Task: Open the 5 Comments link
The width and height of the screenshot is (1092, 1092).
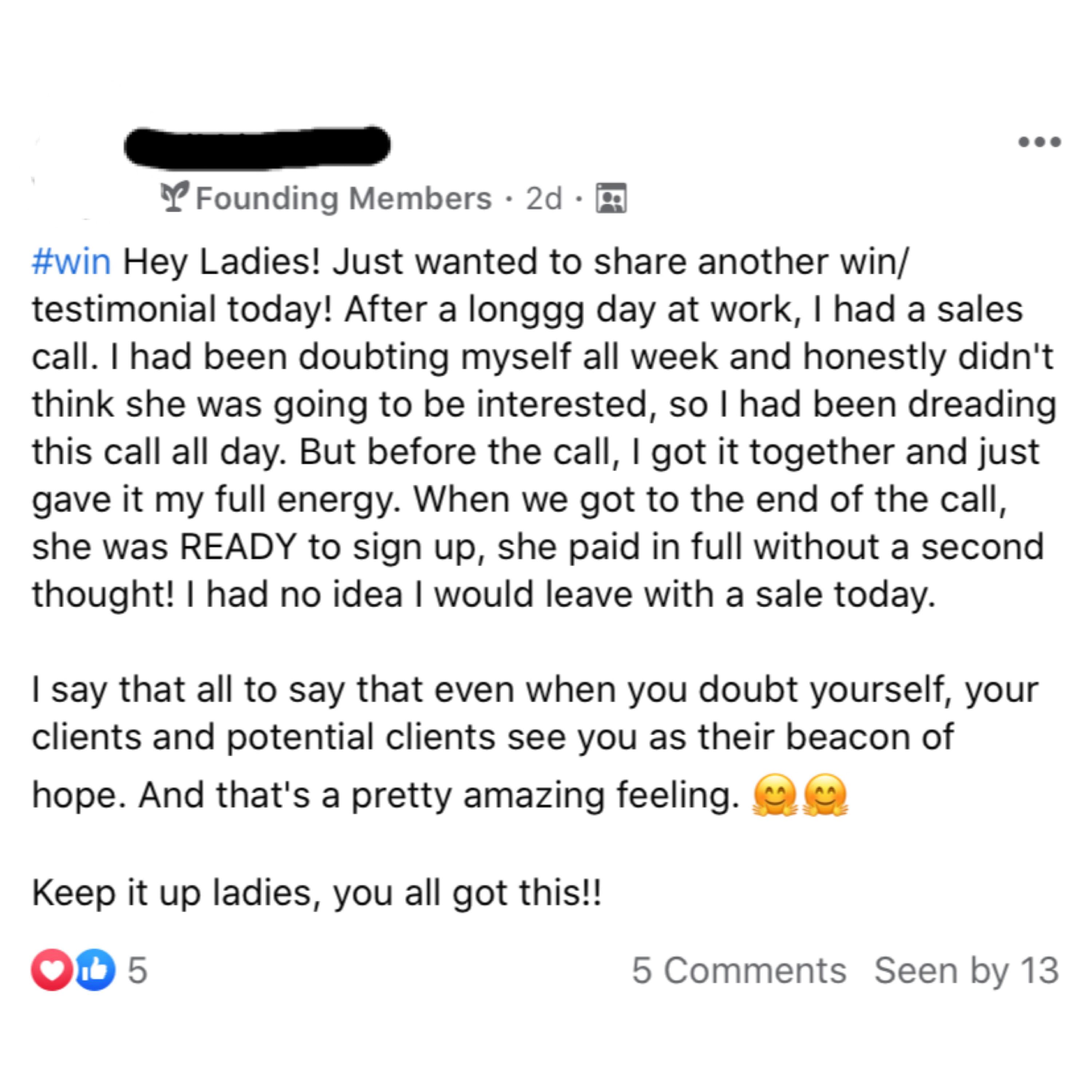Action: (739, 970)
